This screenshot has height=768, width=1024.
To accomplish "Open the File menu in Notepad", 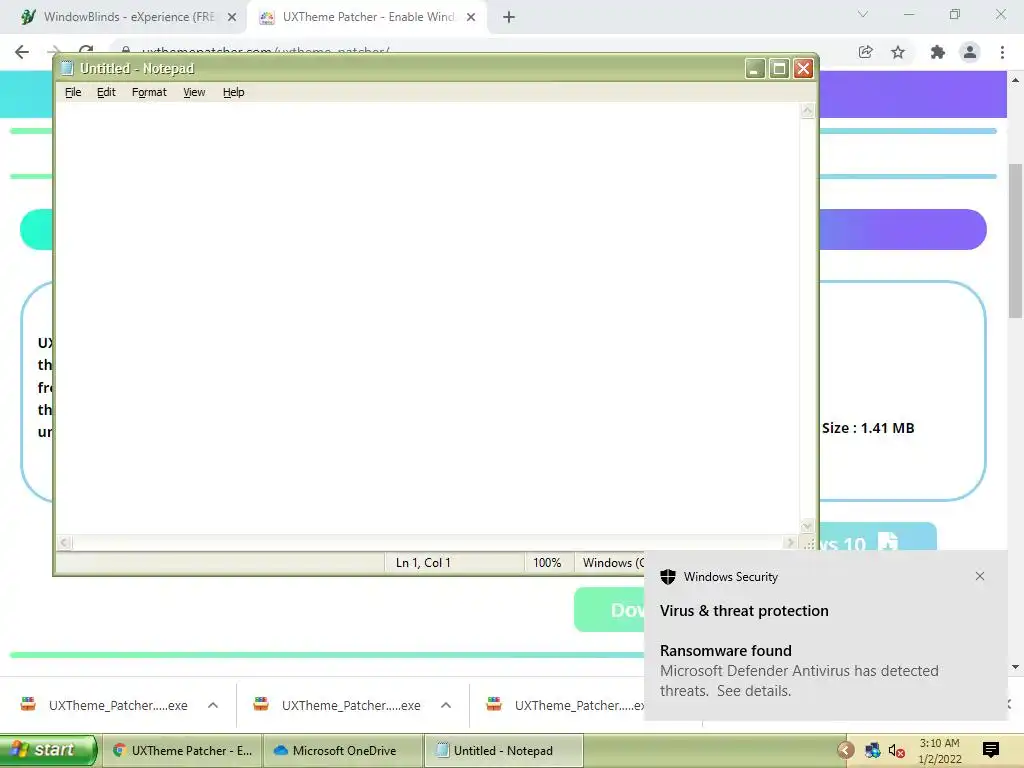I will (x=73, y=92).
